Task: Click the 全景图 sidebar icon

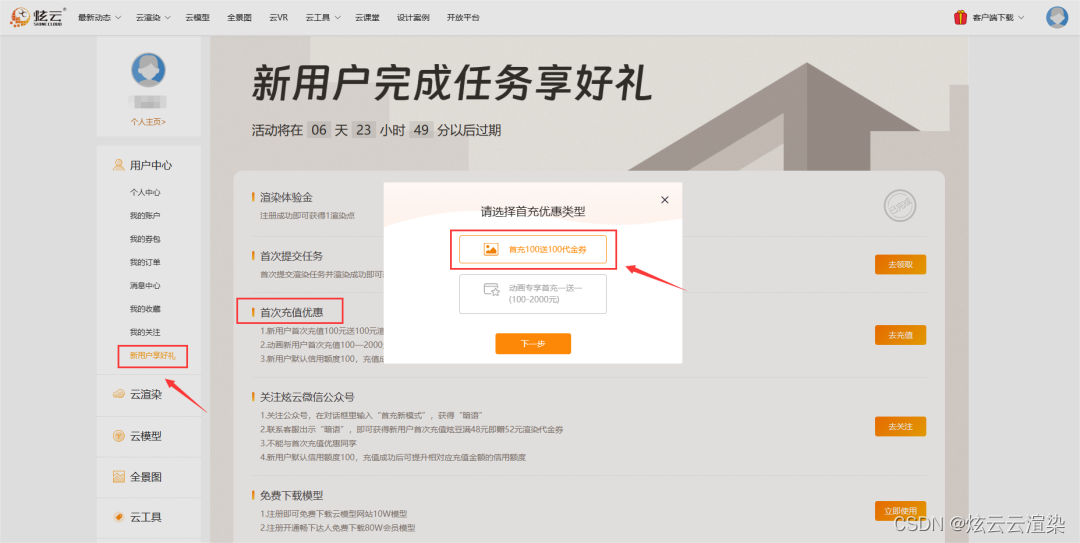Action: (118, 476)
